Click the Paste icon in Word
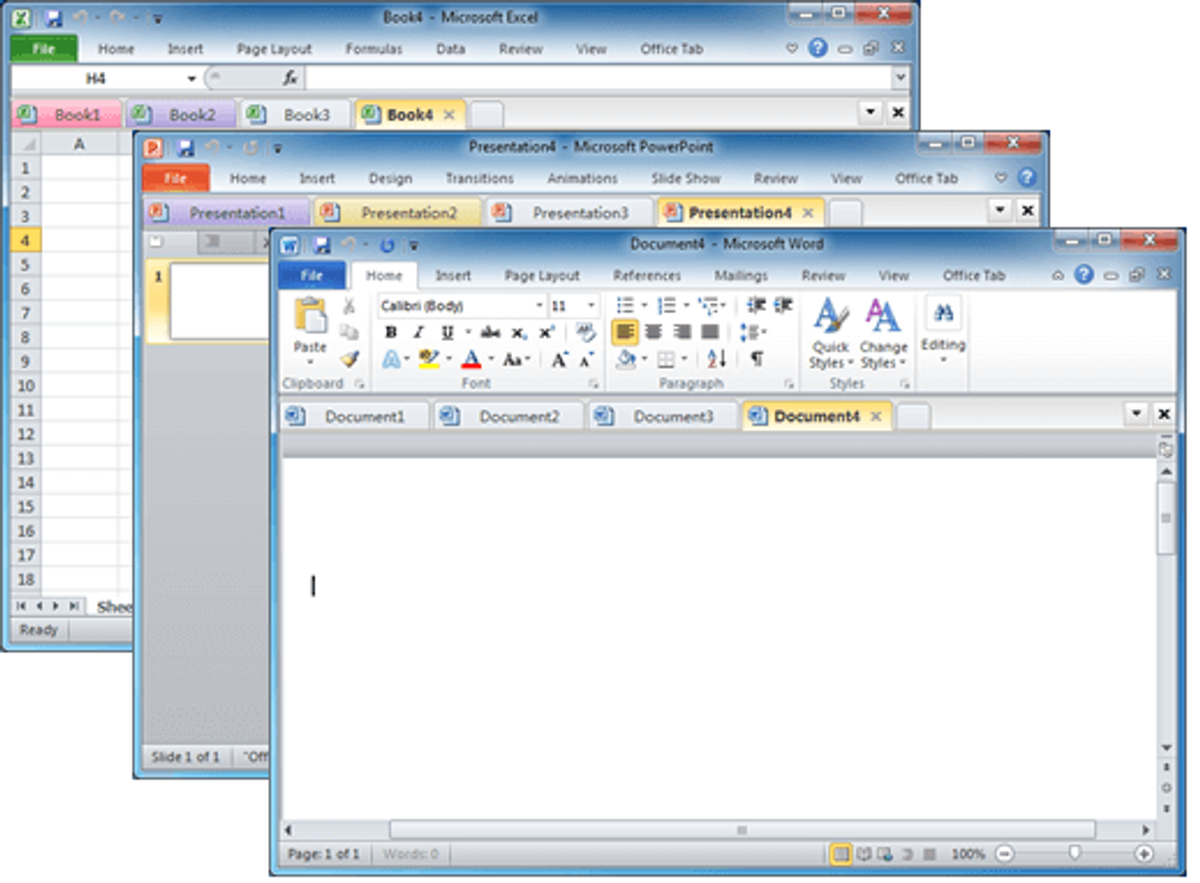Screen dimensions: 1200x883 pos(310,316)
